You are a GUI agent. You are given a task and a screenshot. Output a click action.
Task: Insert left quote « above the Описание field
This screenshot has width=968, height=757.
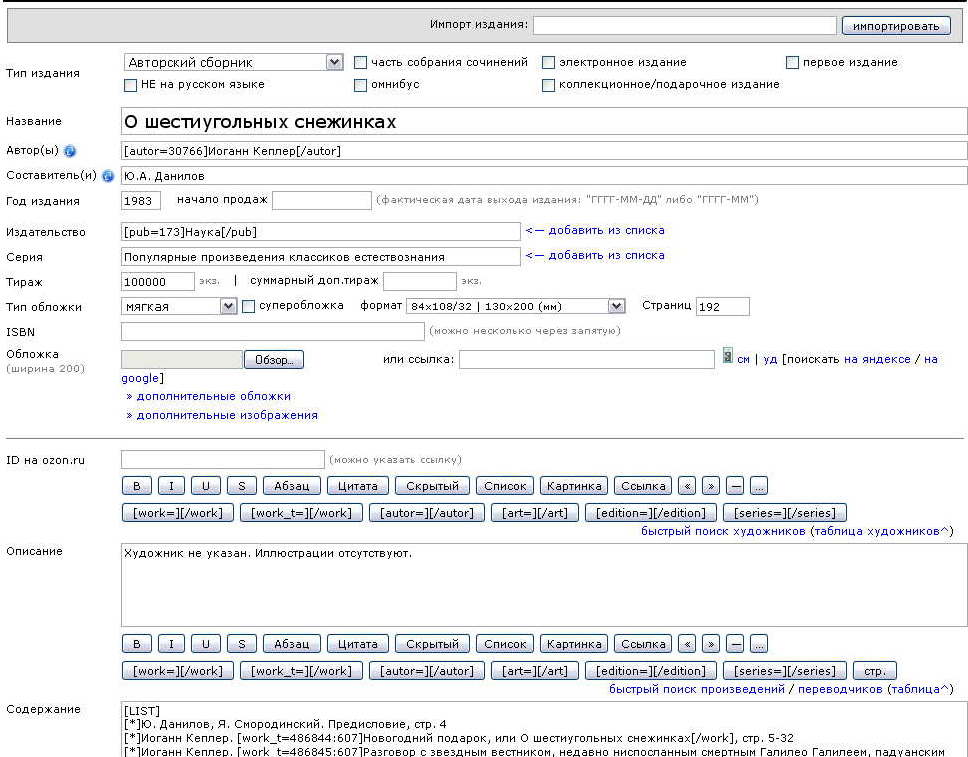686,486
